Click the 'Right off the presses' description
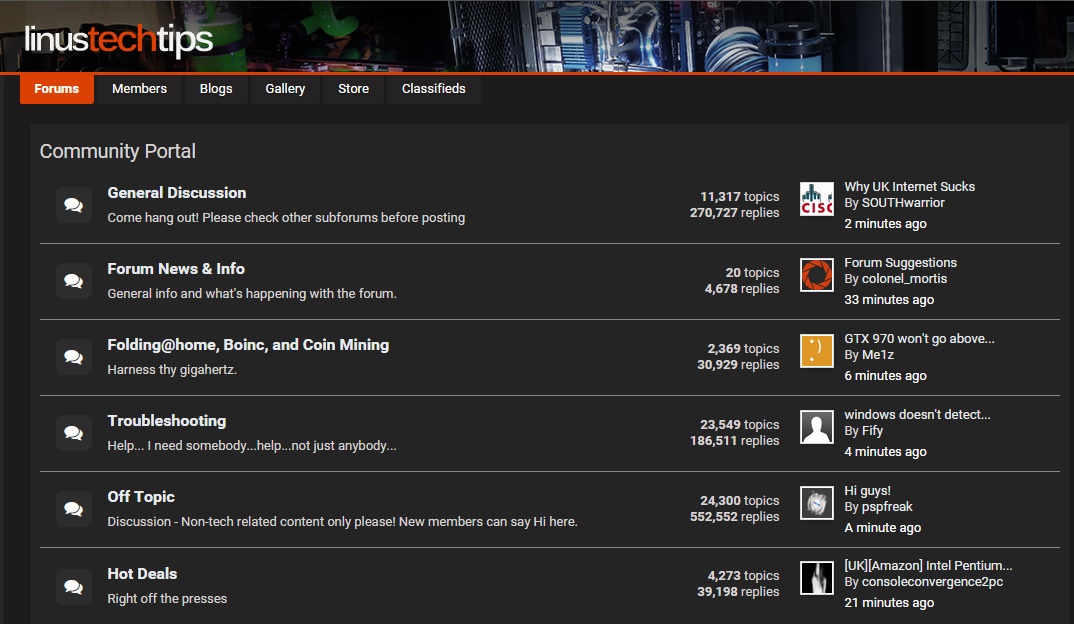Screen dimensions: 1074x624 pyautogui.click(x=167, y=599)
